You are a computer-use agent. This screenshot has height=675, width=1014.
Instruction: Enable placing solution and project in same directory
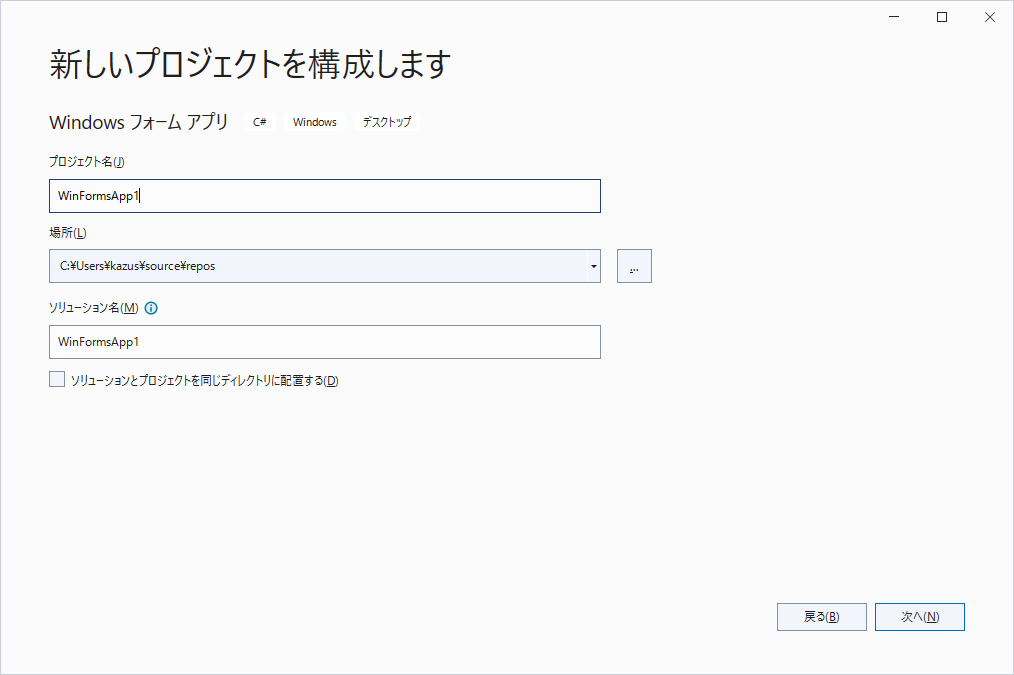(x=57, y=380)
